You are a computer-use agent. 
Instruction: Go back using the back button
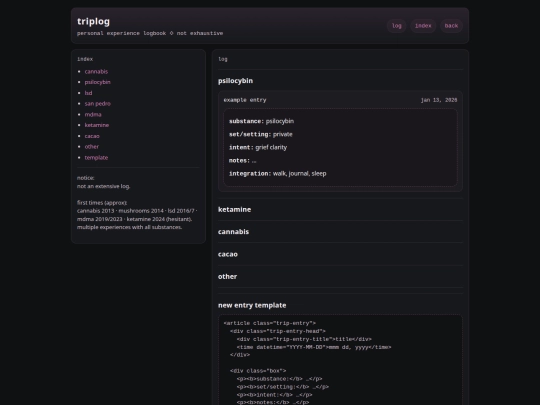click(451, 26)
